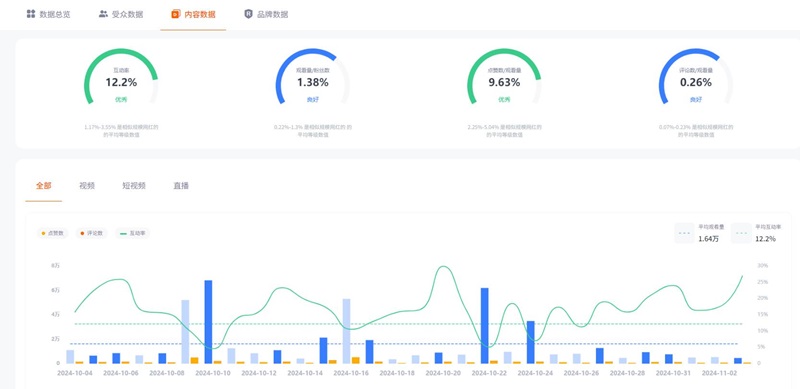Open the 品牌数据 tab
Screen dimensions: 800x389
(266, 14)
